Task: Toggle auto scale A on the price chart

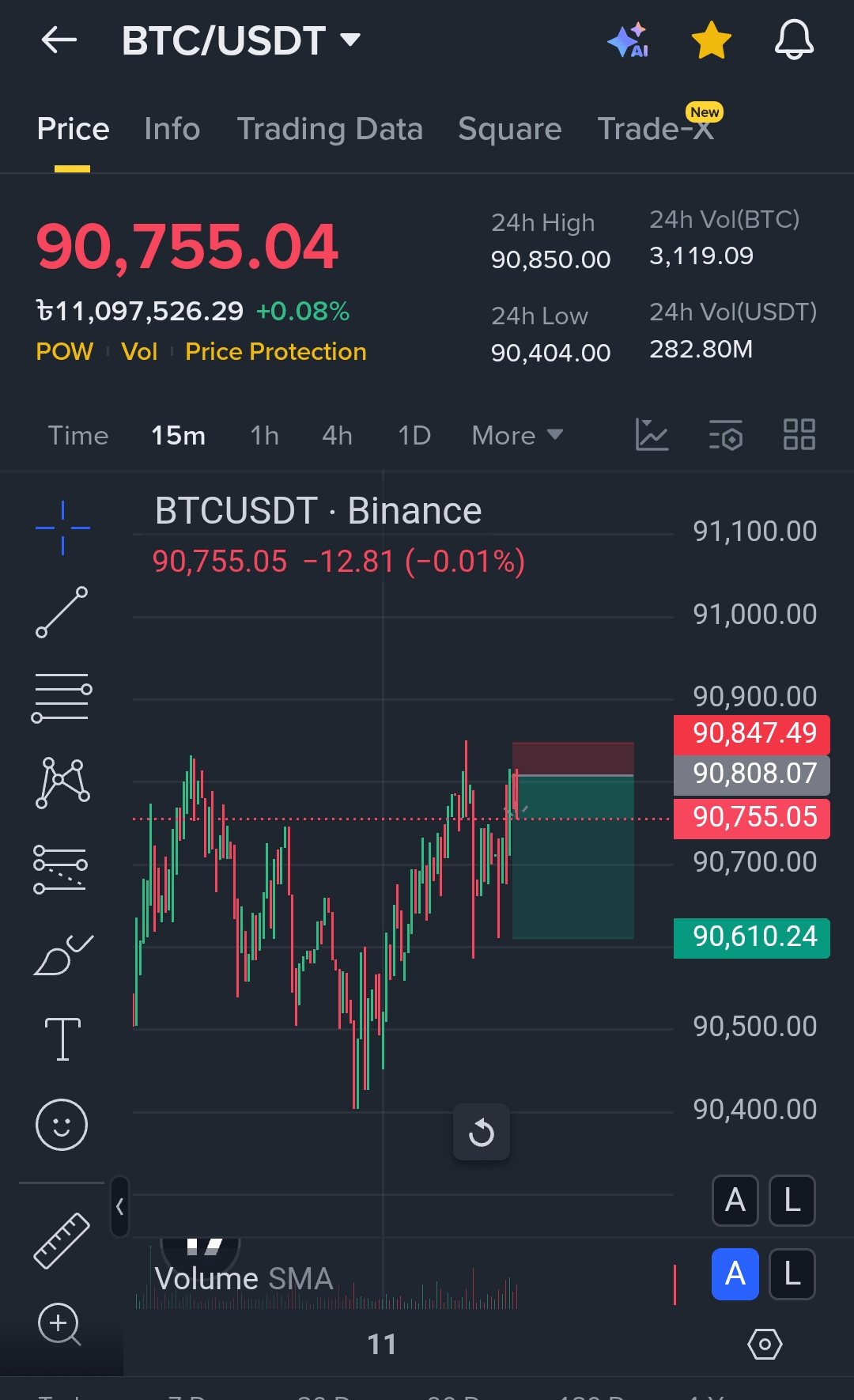Action: pyautogui.click(x=735, y=1201)
